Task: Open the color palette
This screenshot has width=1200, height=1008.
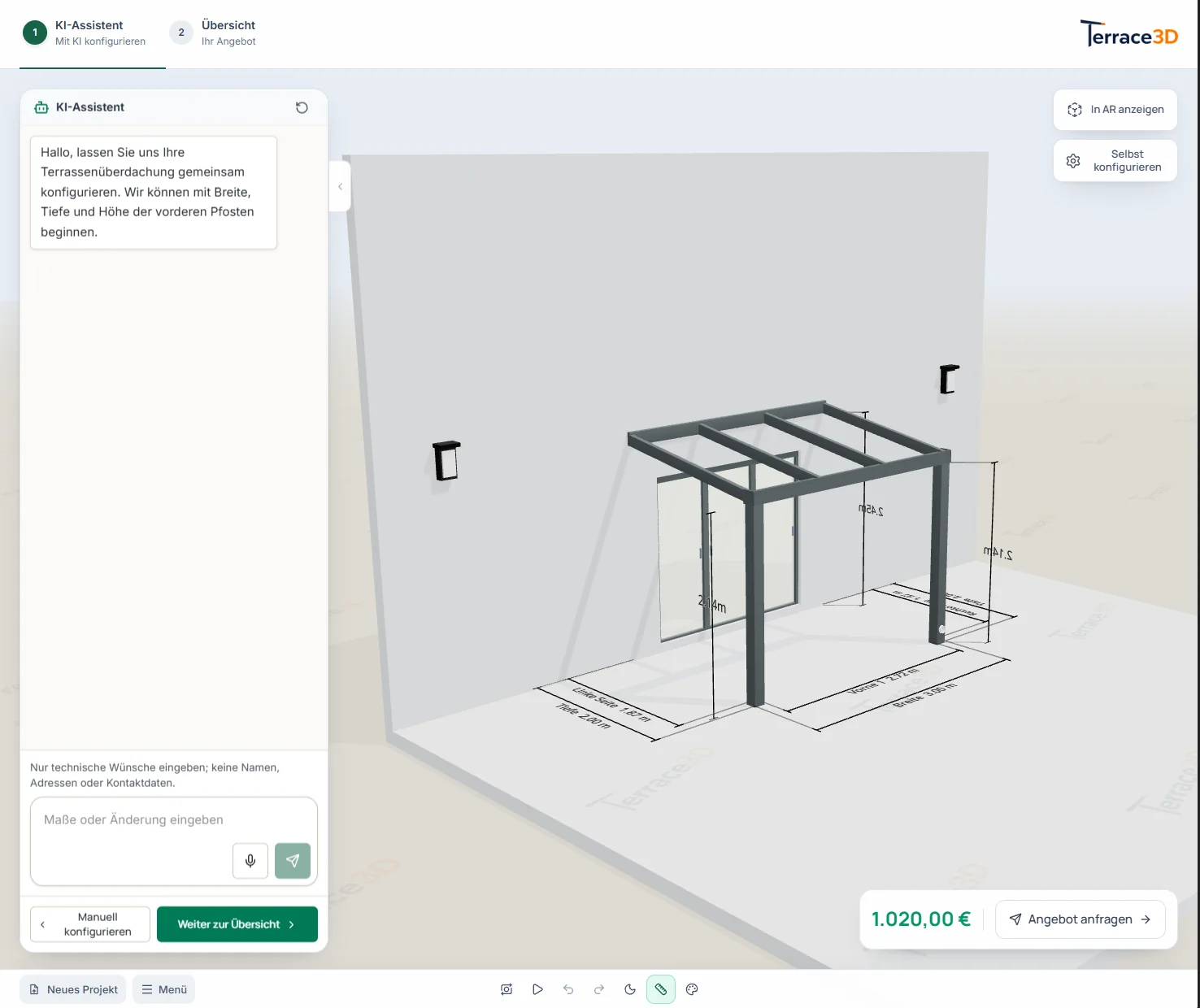Action: (x=692, y=989)
